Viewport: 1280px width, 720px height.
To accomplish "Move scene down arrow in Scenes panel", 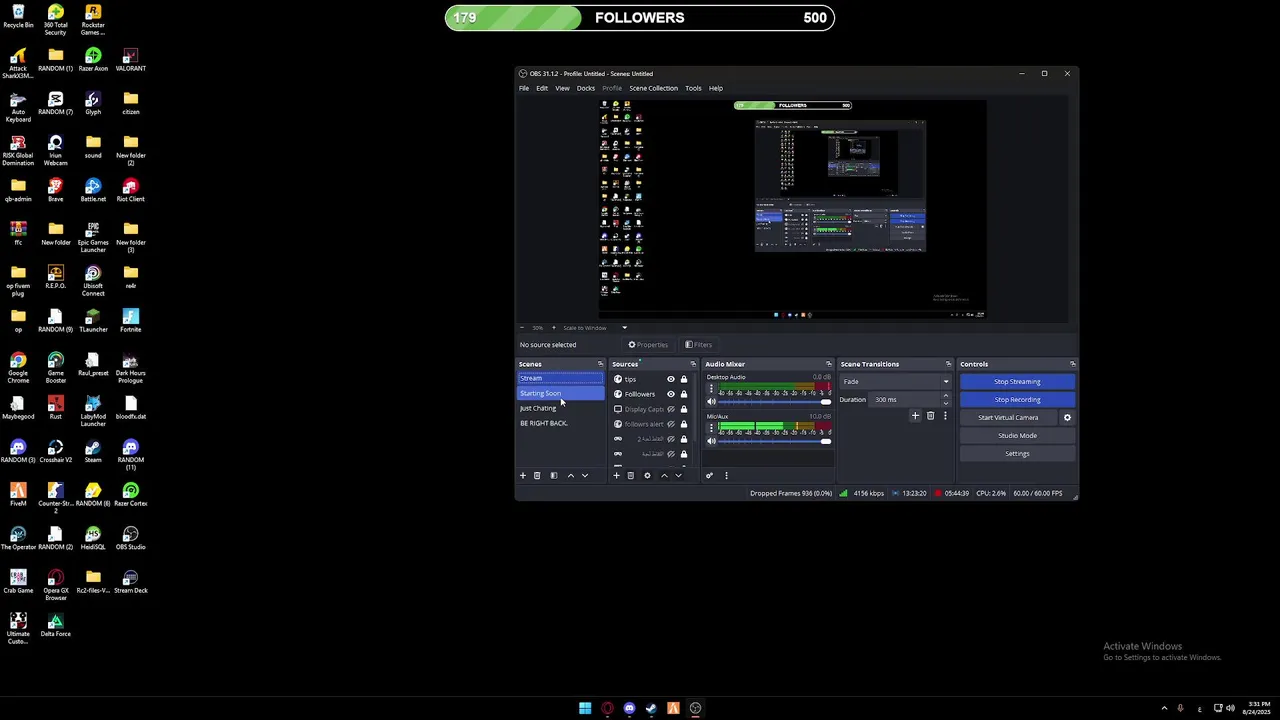I will 585,475.
